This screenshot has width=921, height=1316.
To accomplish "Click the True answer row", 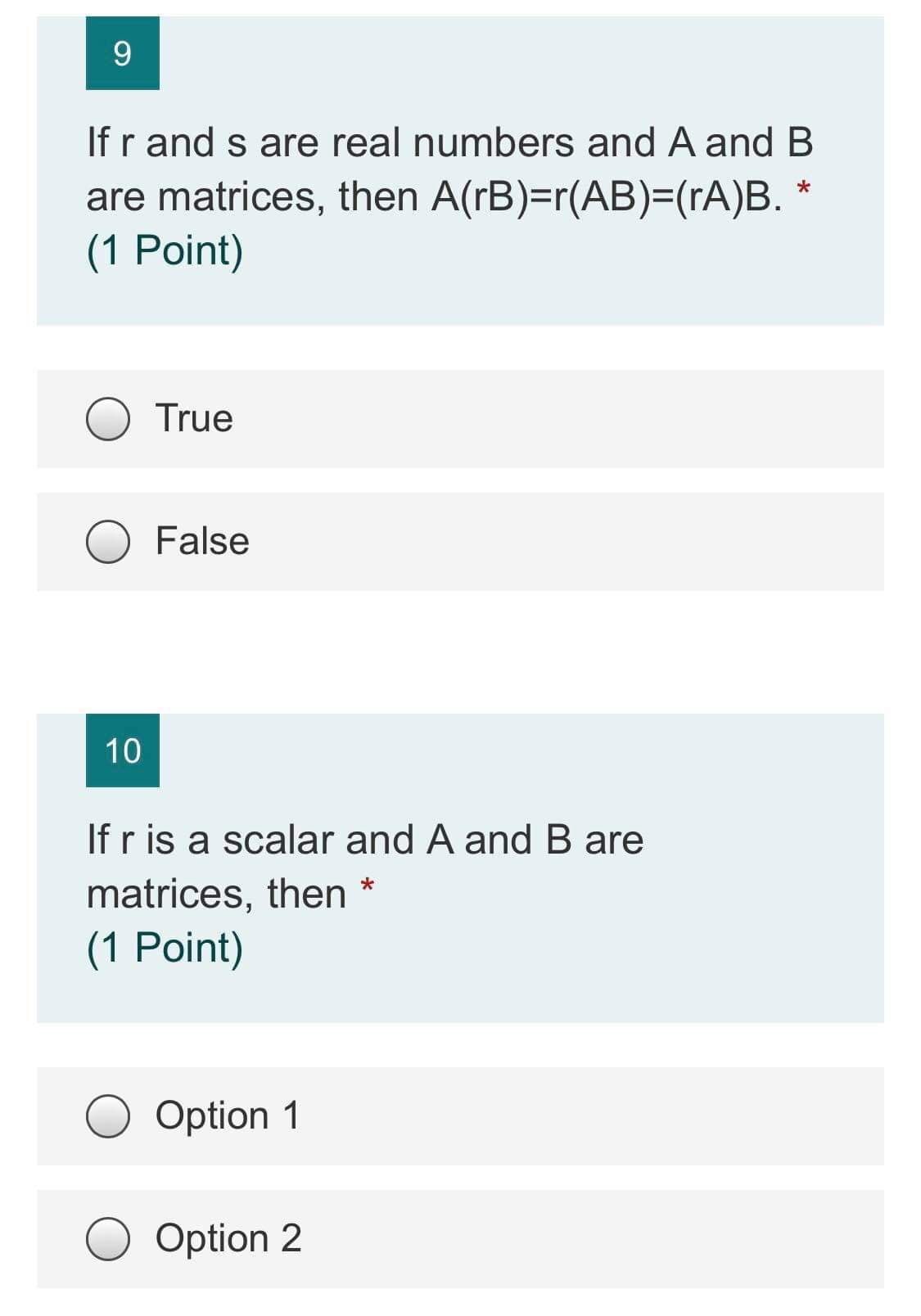I will [x=458, y=418].
